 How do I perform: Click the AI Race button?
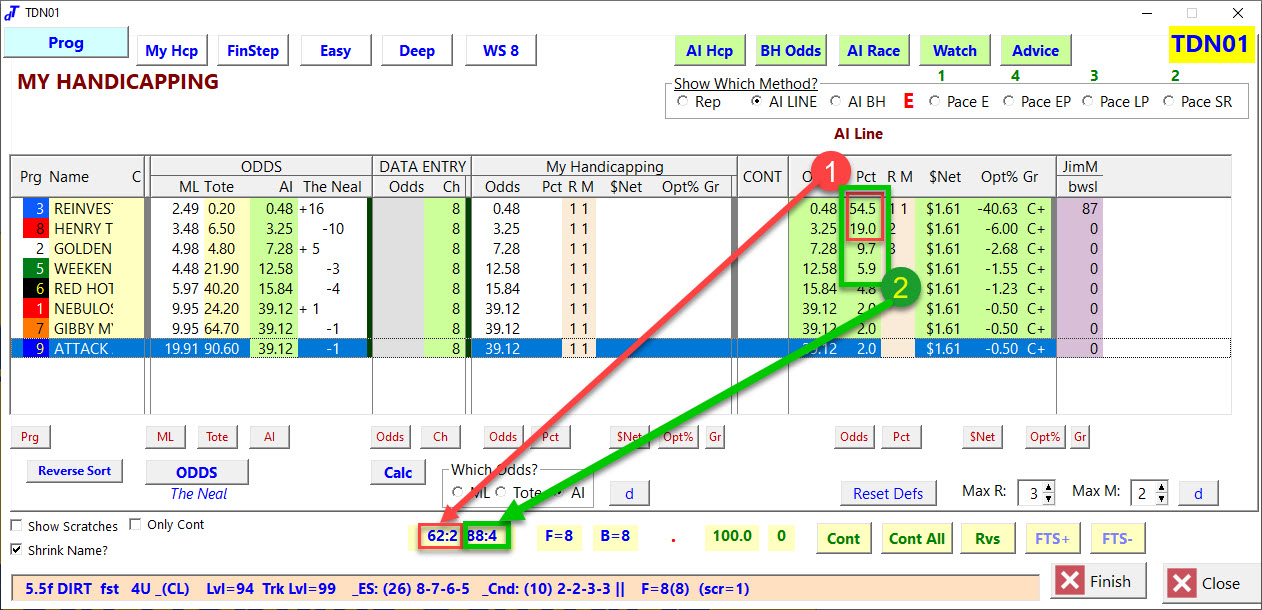873,51
